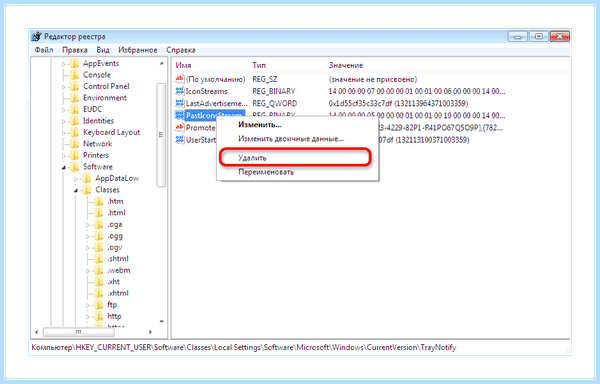The width and height of the screenshot is (600, 384).
Task: Click the Identities folder icon
Action: (x=75, y=121)
